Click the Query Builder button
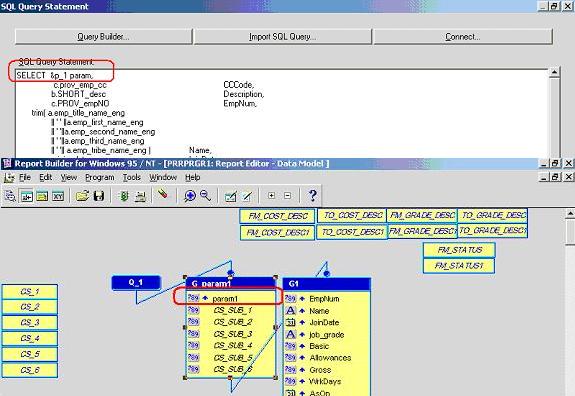 (x=103, y=37)
